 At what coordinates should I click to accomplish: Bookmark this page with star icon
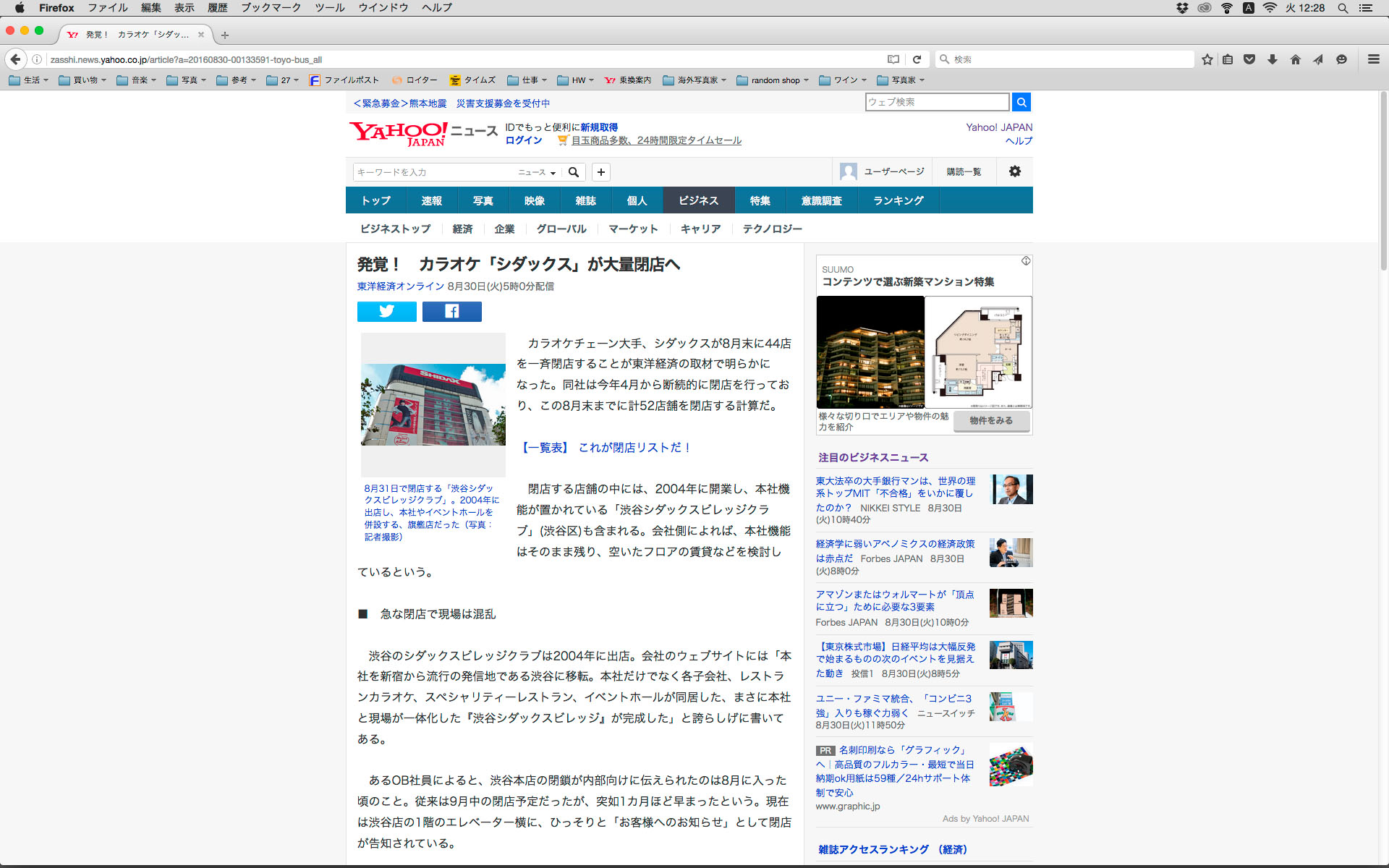(1207, 59)
